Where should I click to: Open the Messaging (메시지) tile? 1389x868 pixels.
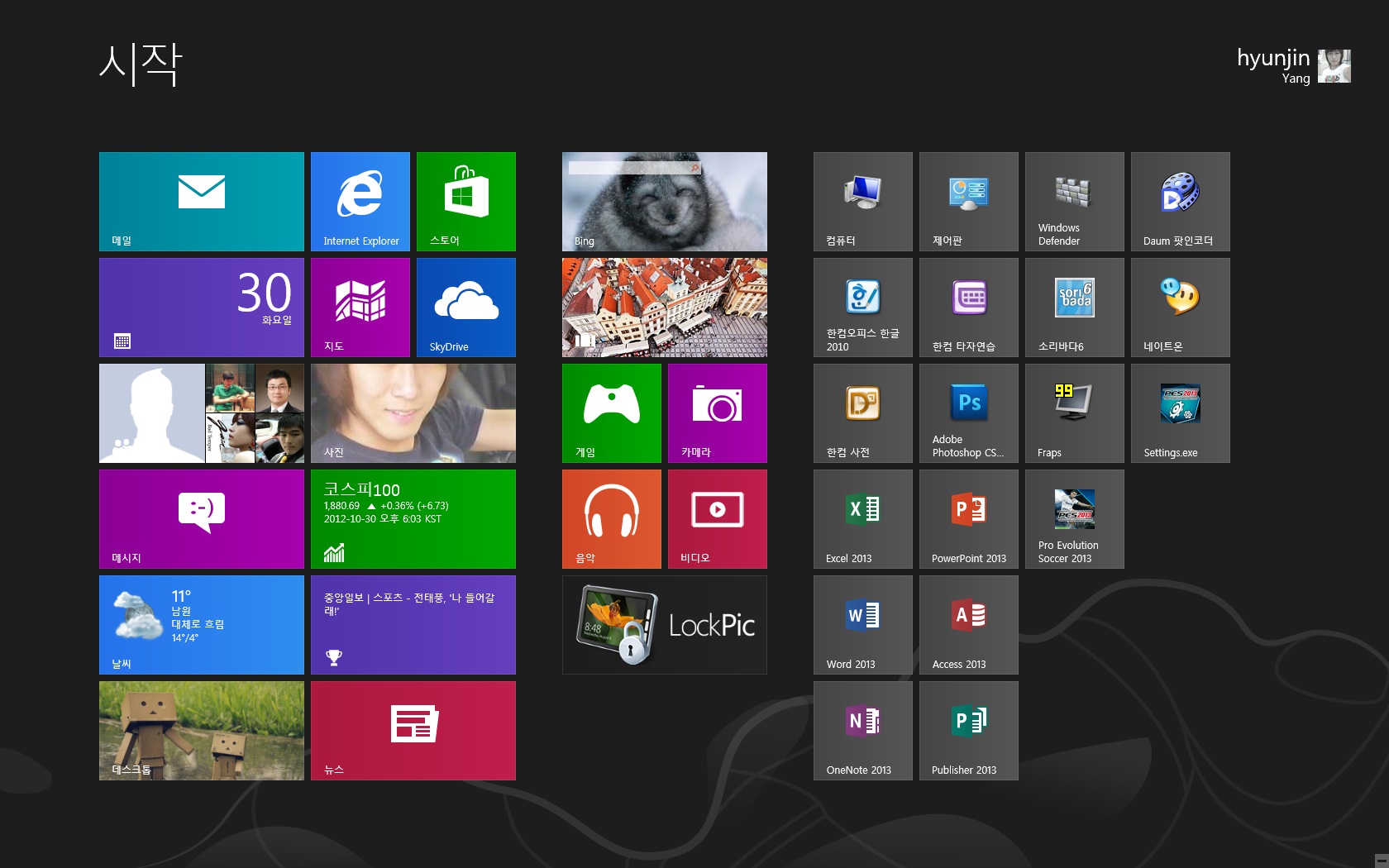(202, 519)
